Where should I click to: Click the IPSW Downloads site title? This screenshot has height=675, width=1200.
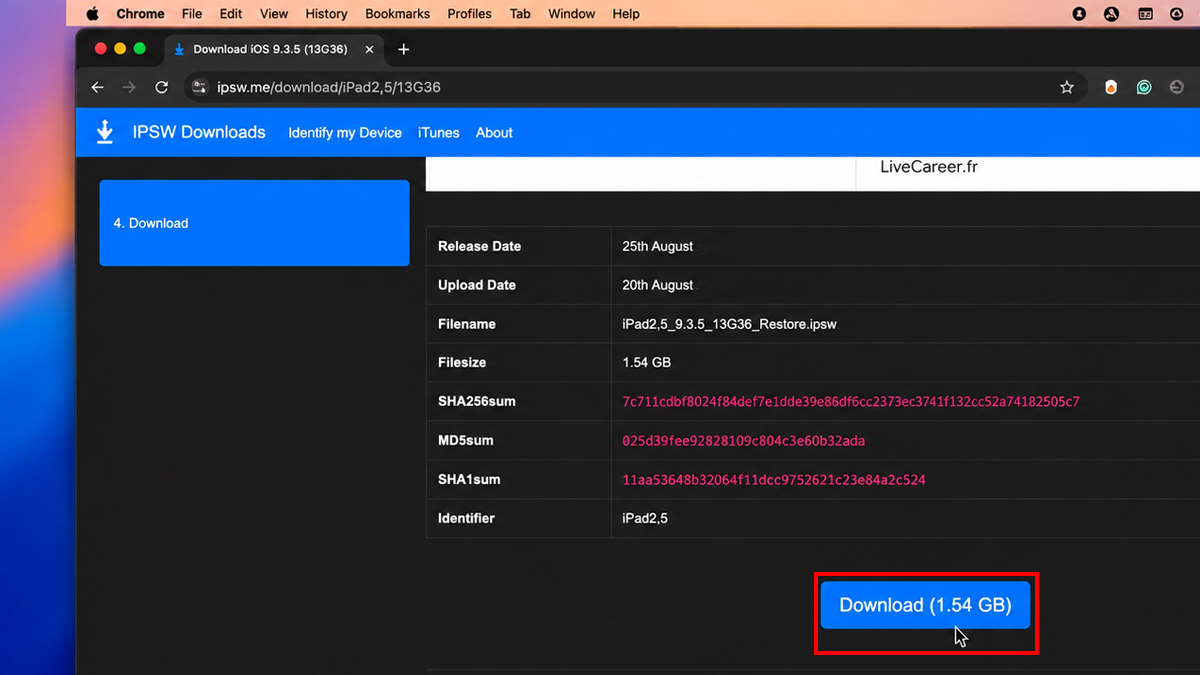coord(199,132)
